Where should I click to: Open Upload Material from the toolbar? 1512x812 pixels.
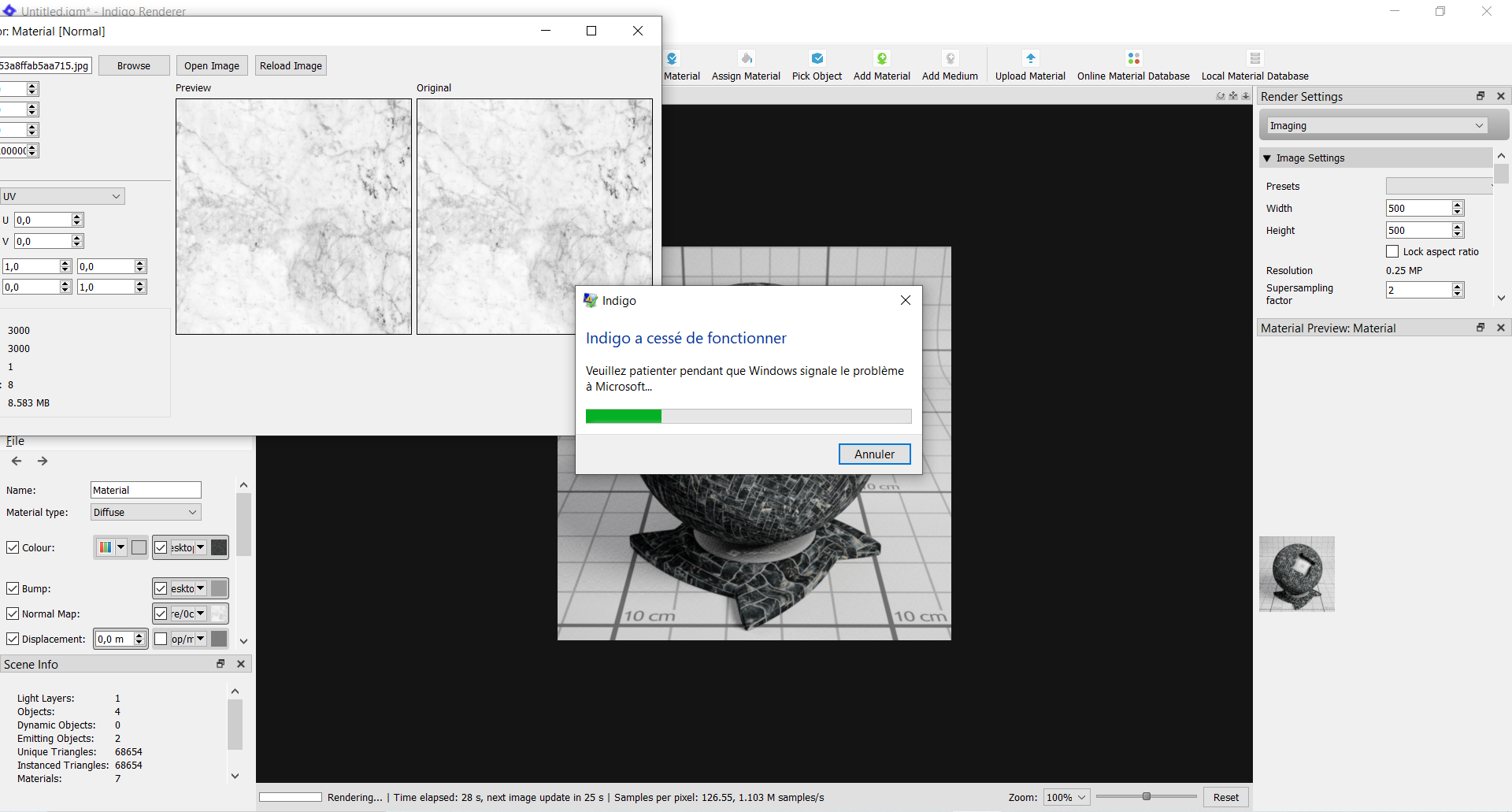coord(1030,59)
